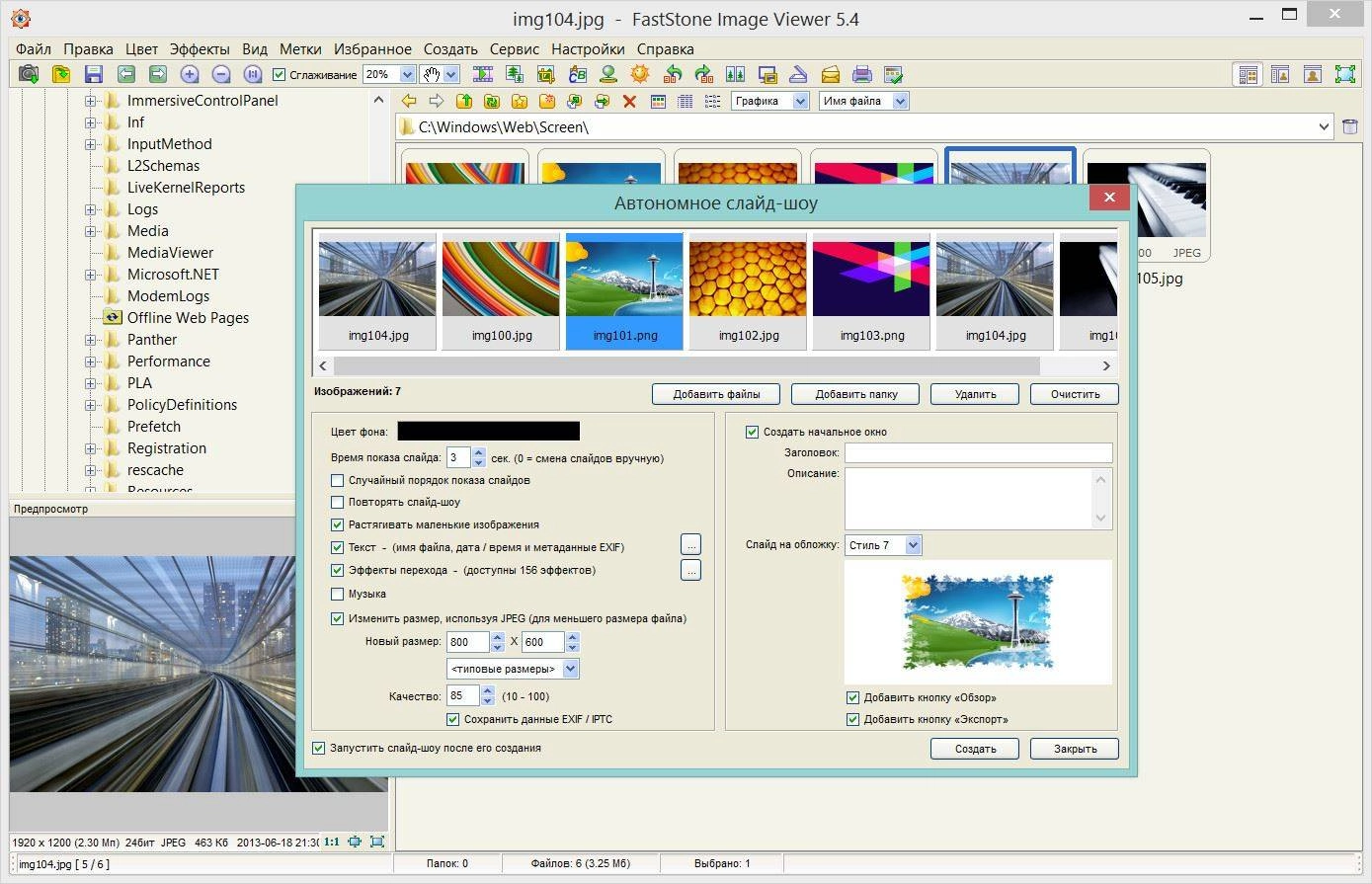Click the blue floppy save icon
The image size is (1372, 884).
click(94, 74)
